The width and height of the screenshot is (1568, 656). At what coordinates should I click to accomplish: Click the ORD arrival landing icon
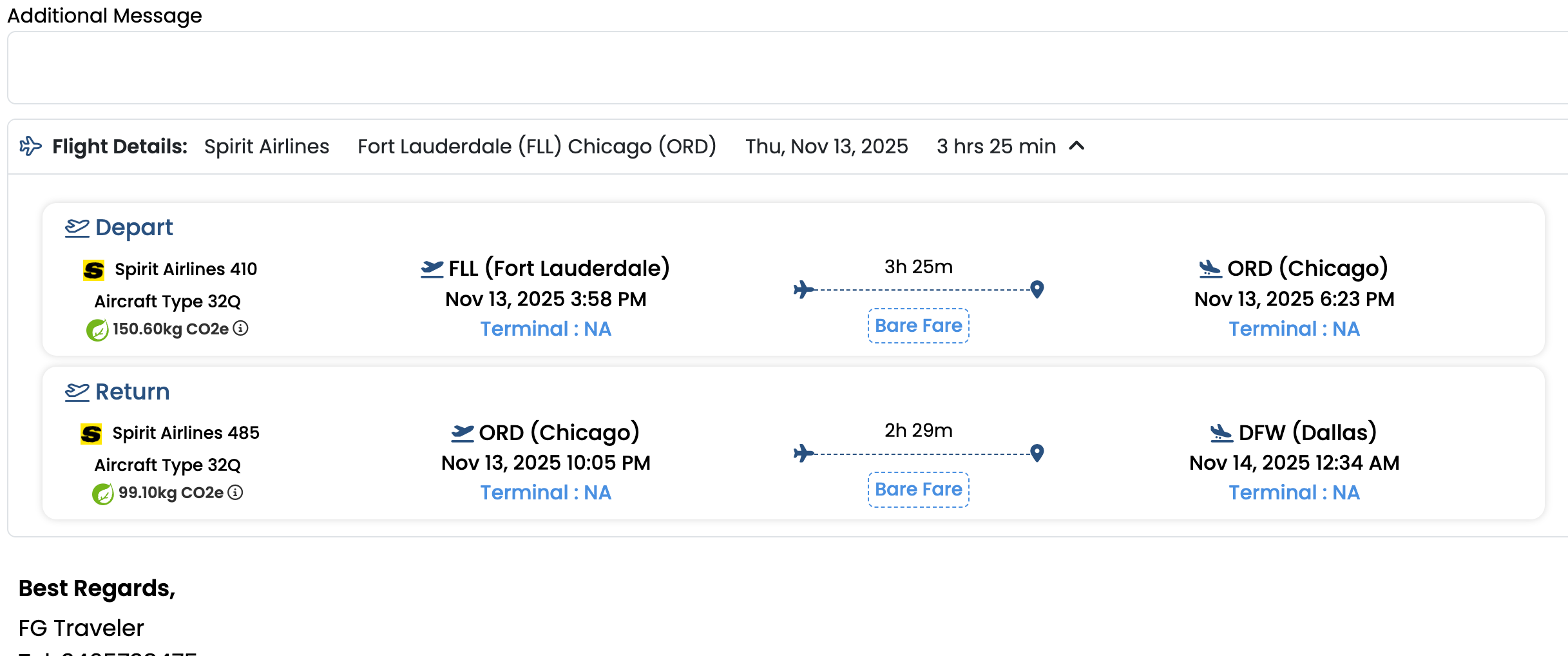tap(1210, 269)
